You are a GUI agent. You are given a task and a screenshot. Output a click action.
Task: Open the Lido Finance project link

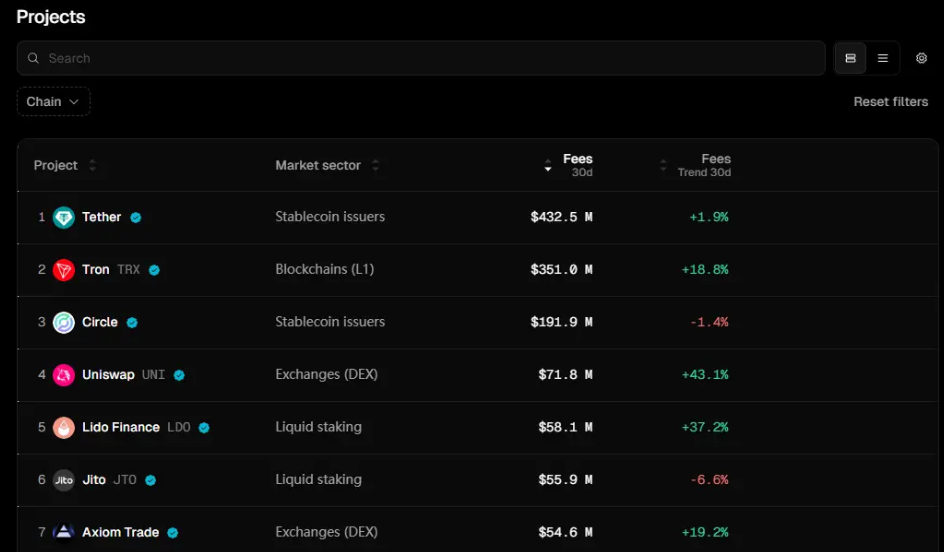coord(121,427)
